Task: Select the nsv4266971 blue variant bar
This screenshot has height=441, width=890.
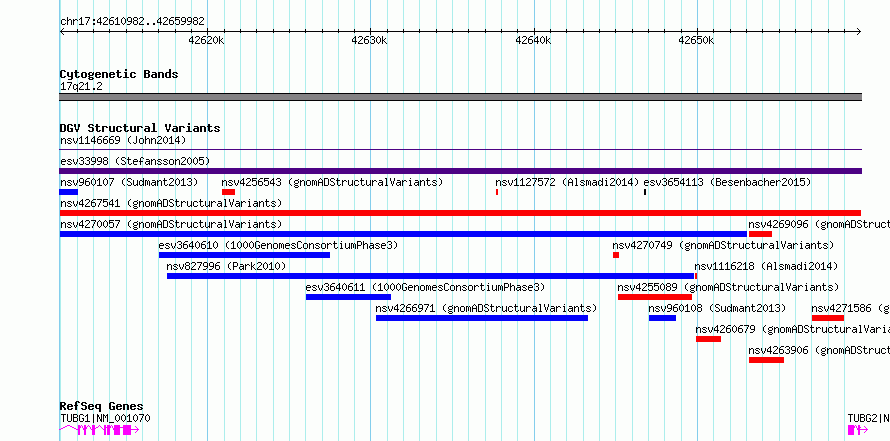Action: tap(482, 318)
